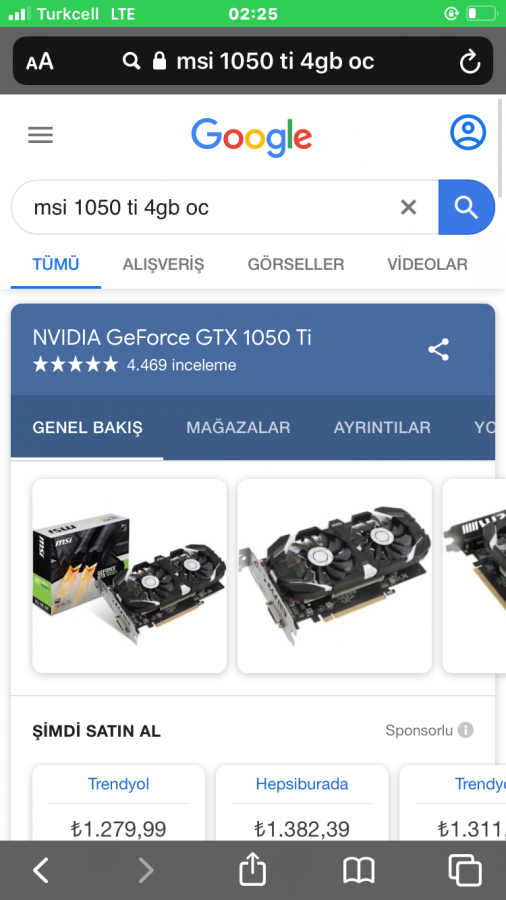Share the GTX 1050 Ti product card
This screenshot has height=900, width=506.
point(438,350)
